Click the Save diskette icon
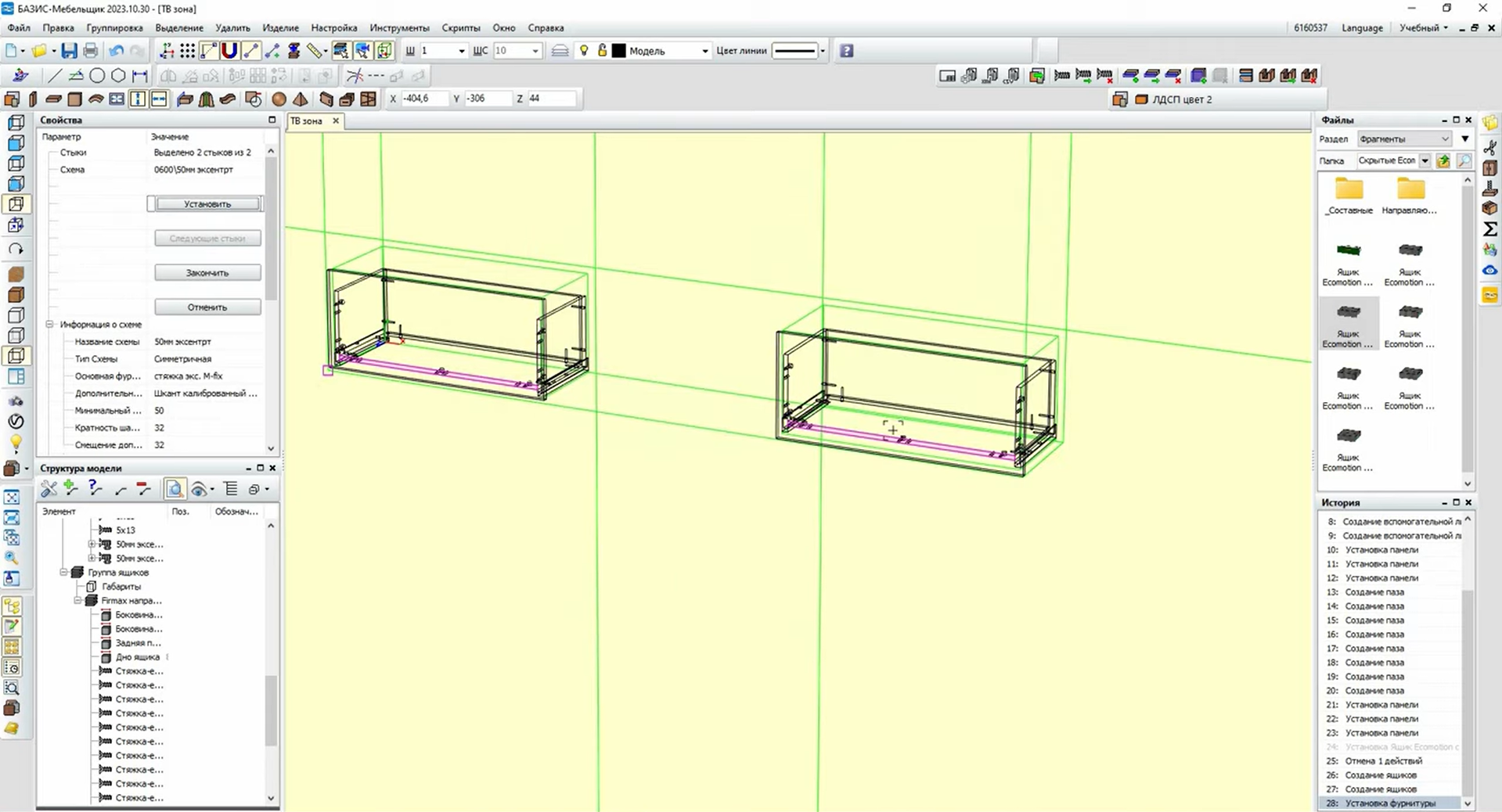 (x=70, y=51)
